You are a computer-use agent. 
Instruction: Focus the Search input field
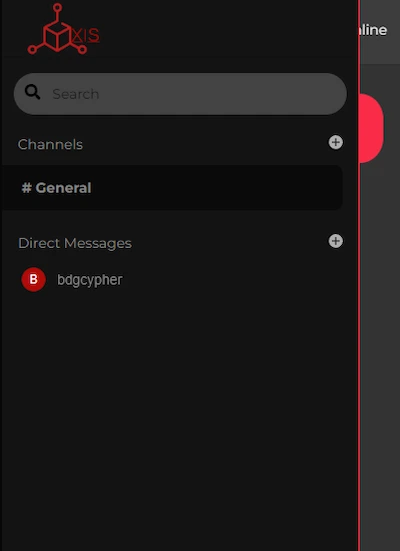click(x=180, y=94)
